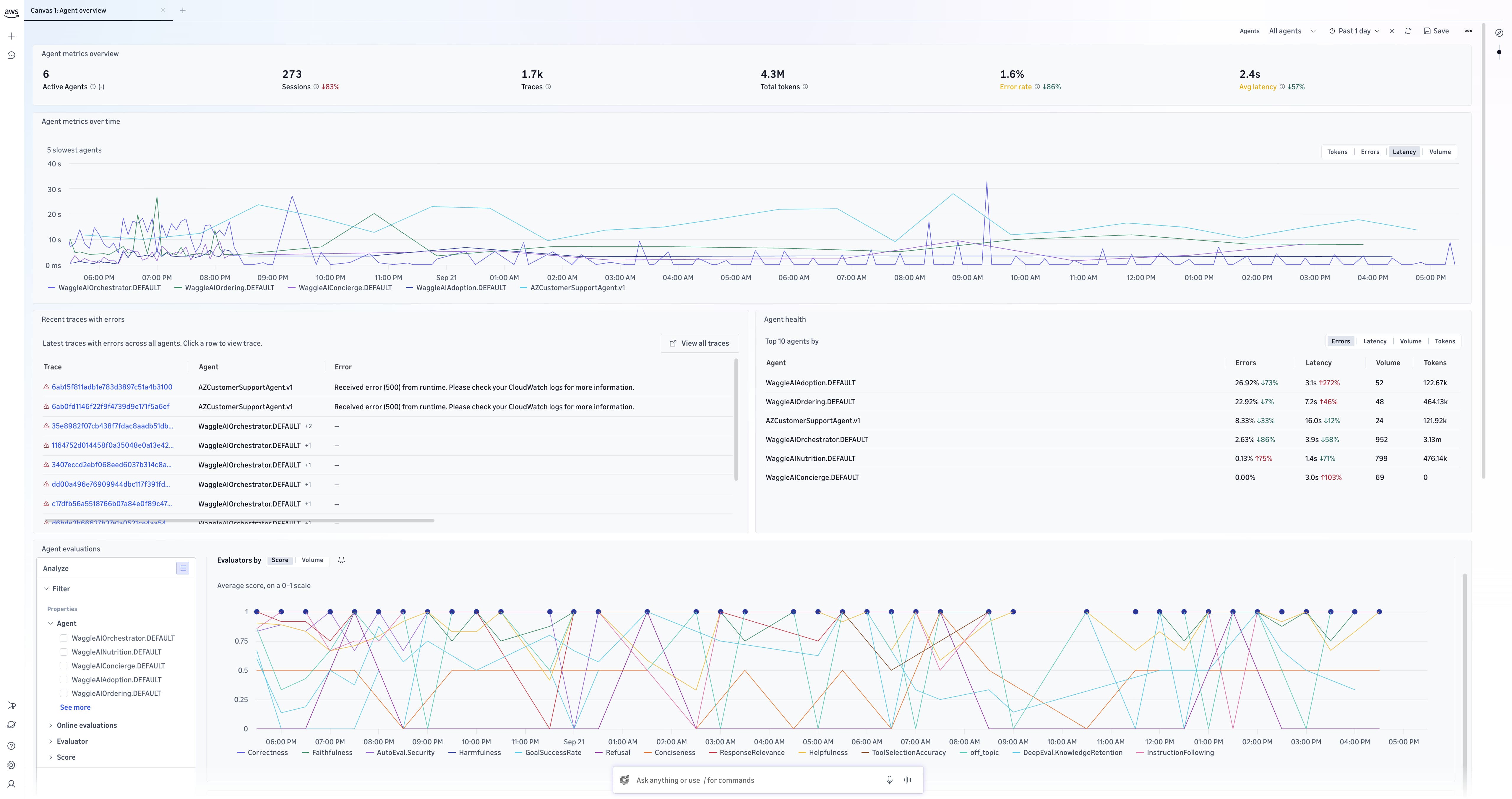Image resolution: width=1512 pixels, height=799 pixels.
Task: Expand the Score filter group
Action: tap(62, 757)
